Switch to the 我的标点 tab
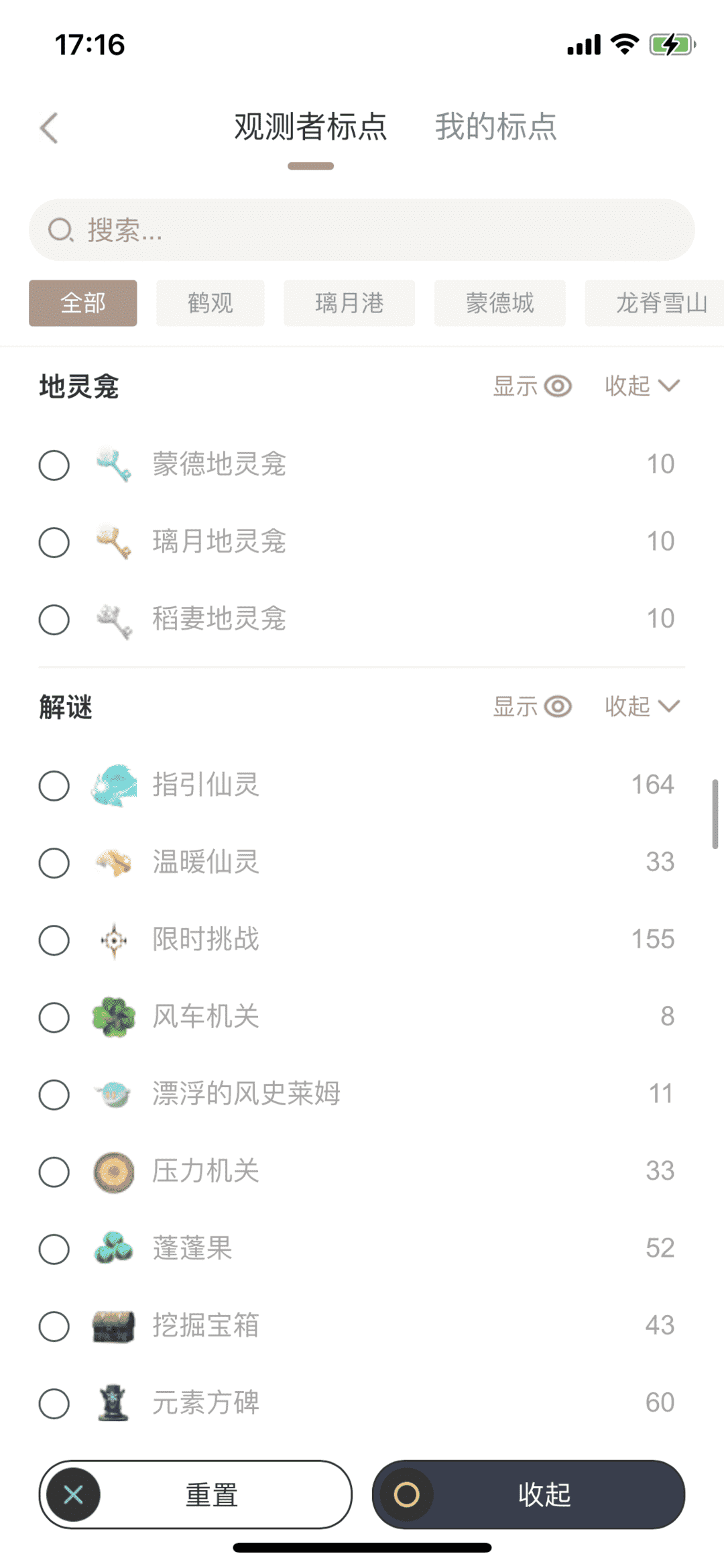The width and height of the screenshot is (724, 1568). (495, 127)
